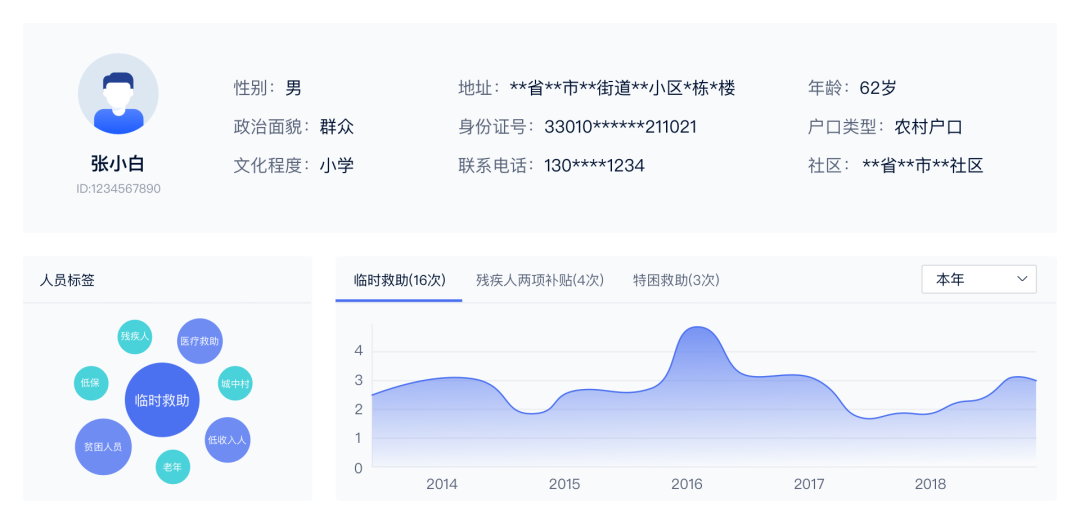Open the 特困救助(3次) tab
The width and height of the screenshot is (1080, 525).
676,280
